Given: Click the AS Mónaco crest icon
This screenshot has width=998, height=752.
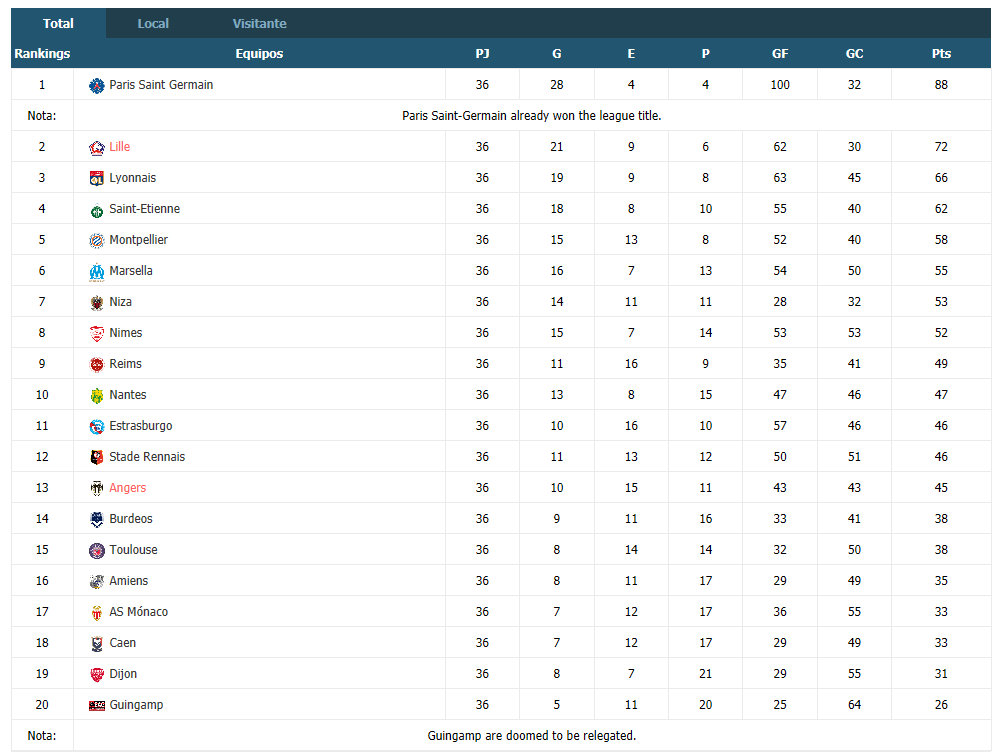Looking at the screenshot, I should point(96,613).
